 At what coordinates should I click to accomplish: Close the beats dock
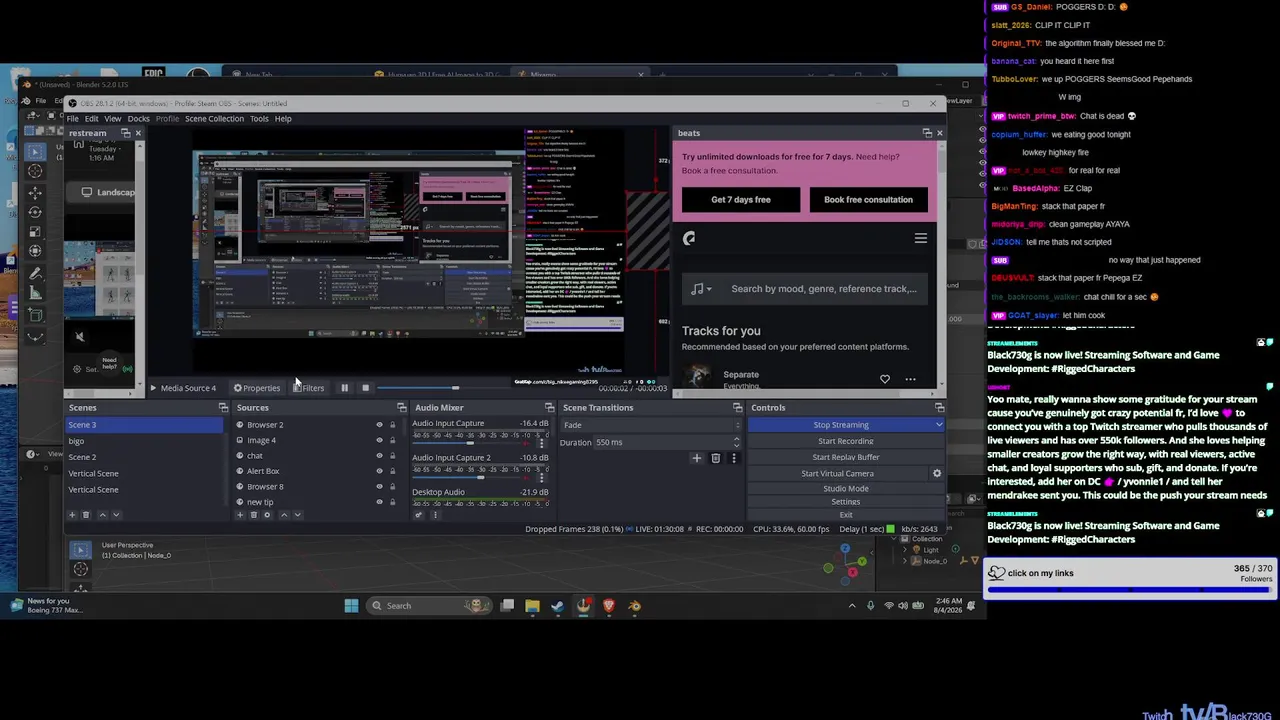coord(939,133)
